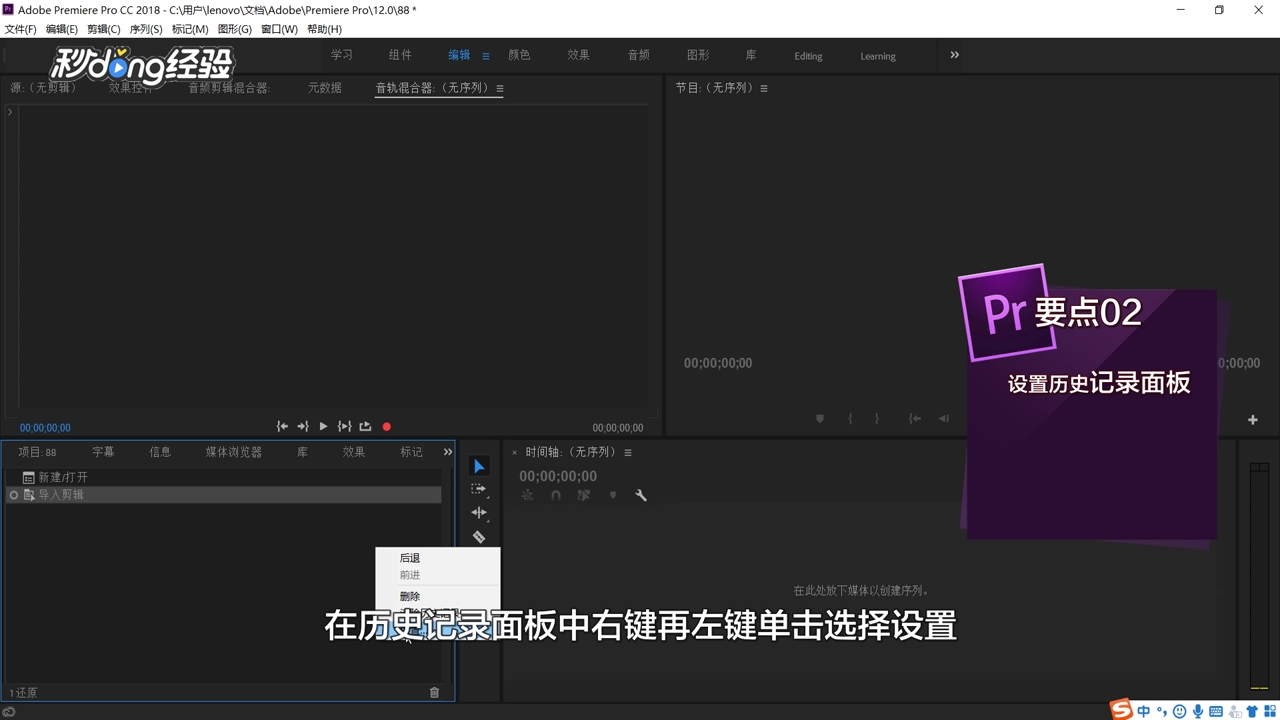
Task: Click the blue mixer timecode 00;00;00;00
Action: (45, 428)
